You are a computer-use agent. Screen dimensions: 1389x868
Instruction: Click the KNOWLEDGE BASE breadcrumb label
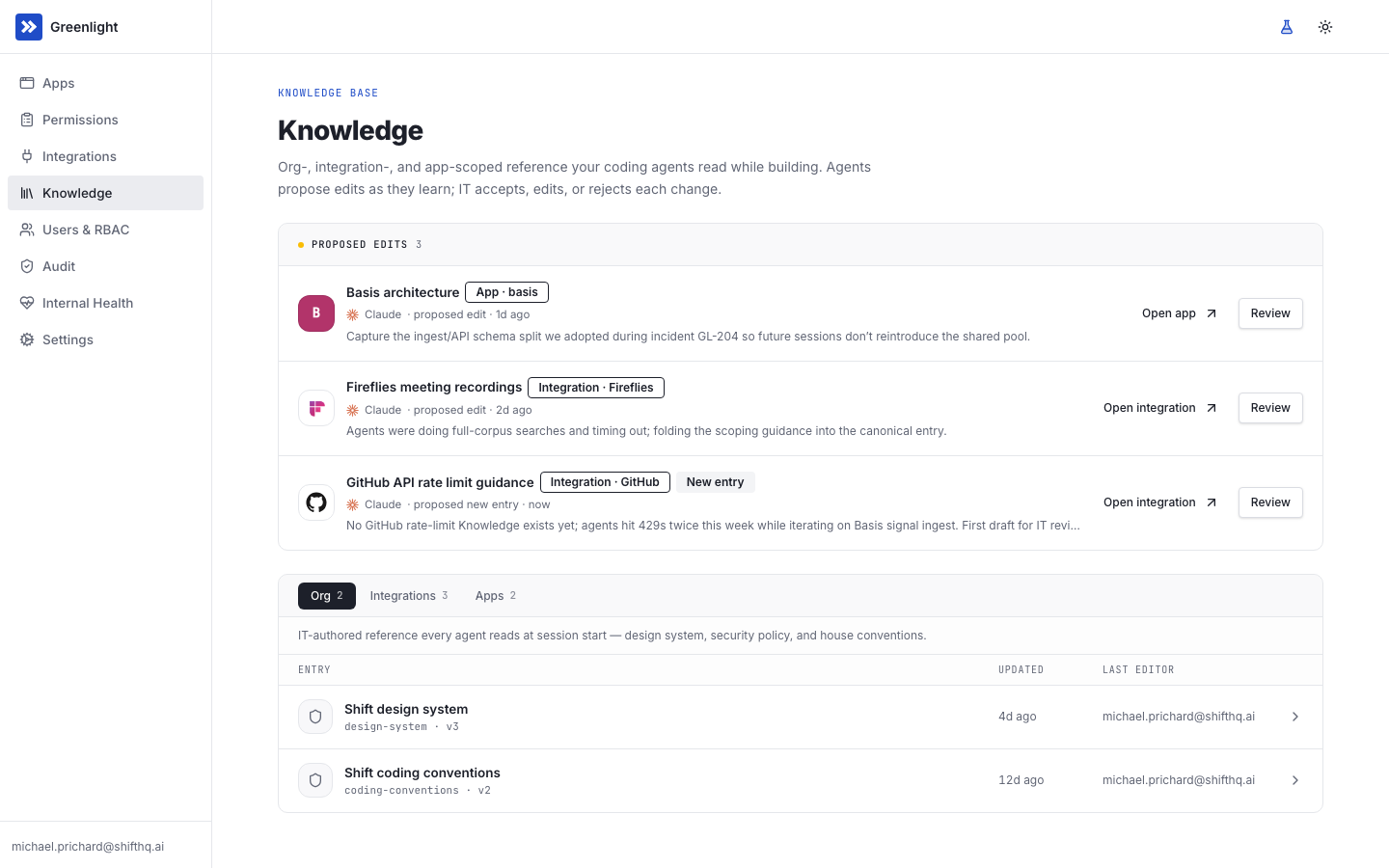[328, 93]
